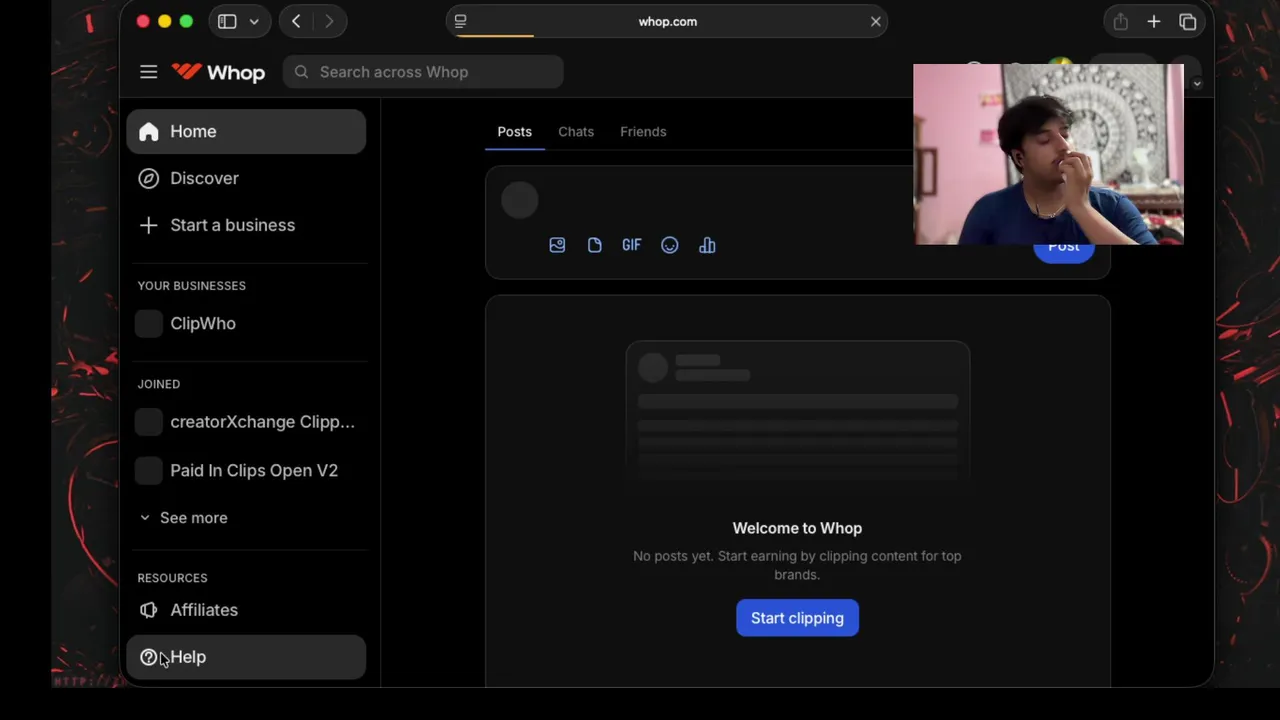Viewport: 1280px width, 720px height.
Task: Click the whop.com address bar
Action: (x=668, y=21)
